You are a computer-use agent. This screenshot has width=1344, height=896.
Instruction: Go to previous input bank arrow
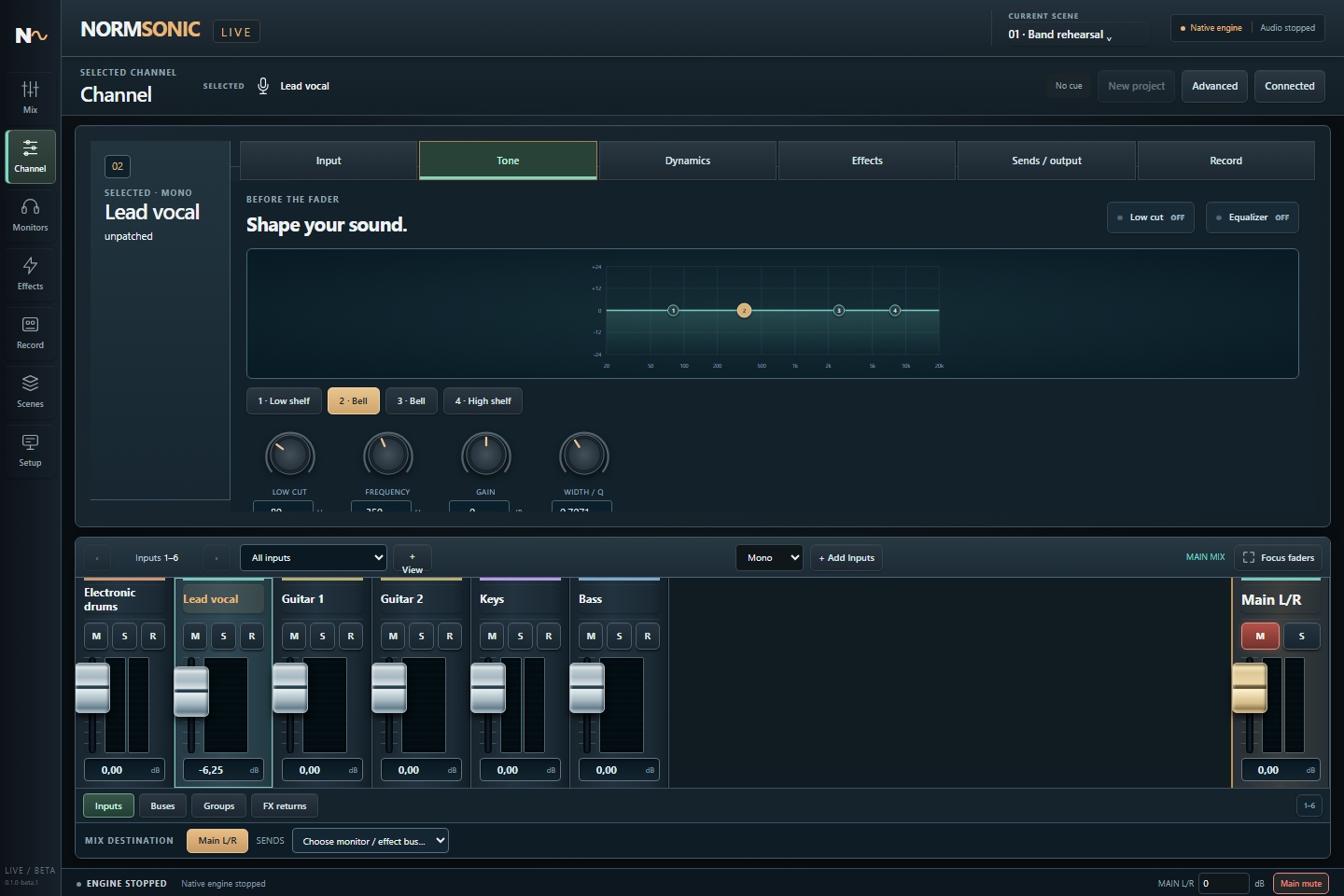(x=97, y=558)
